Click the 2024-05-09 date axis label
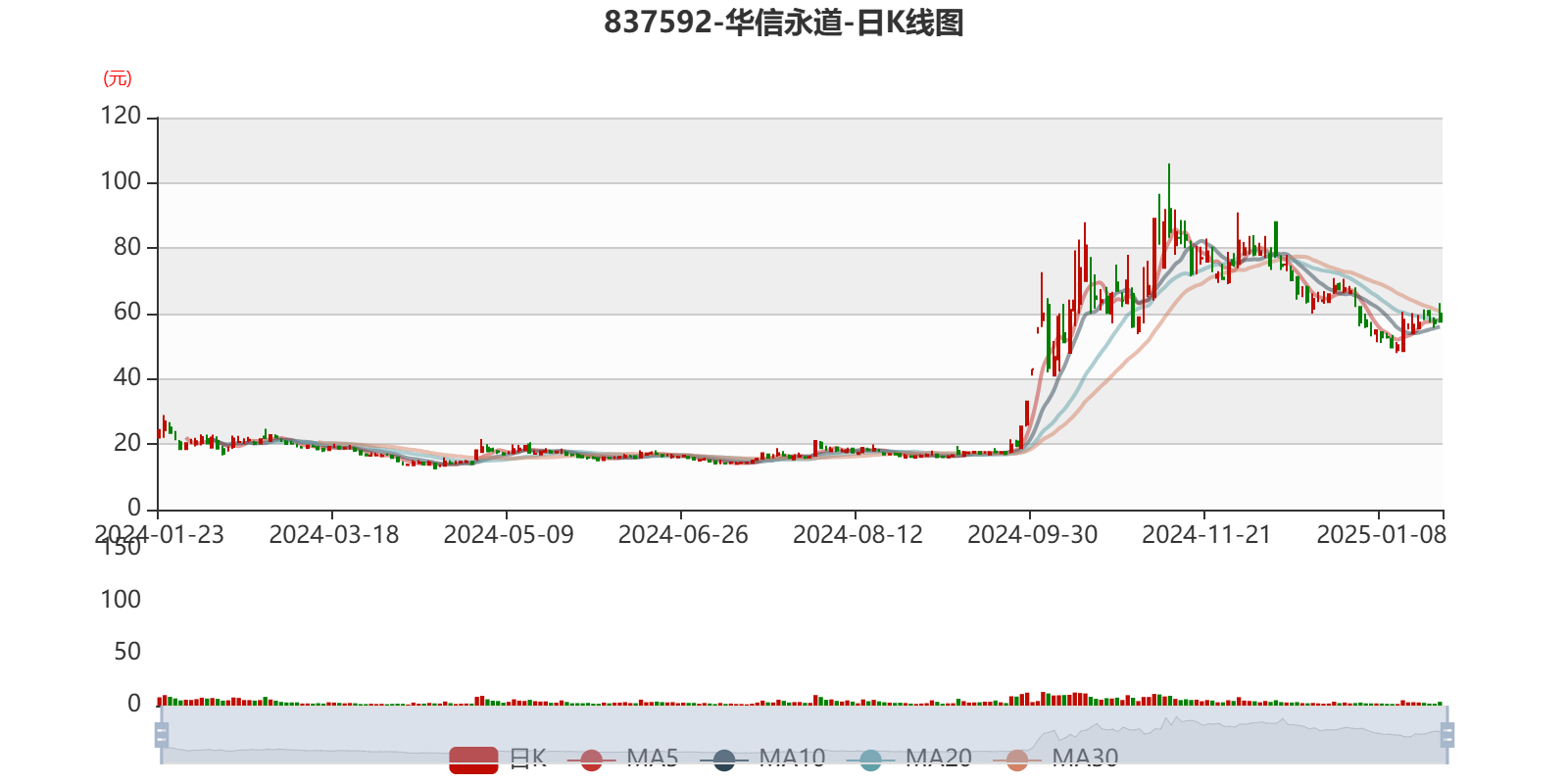The image size is (1568, 784). click(509, 535)
